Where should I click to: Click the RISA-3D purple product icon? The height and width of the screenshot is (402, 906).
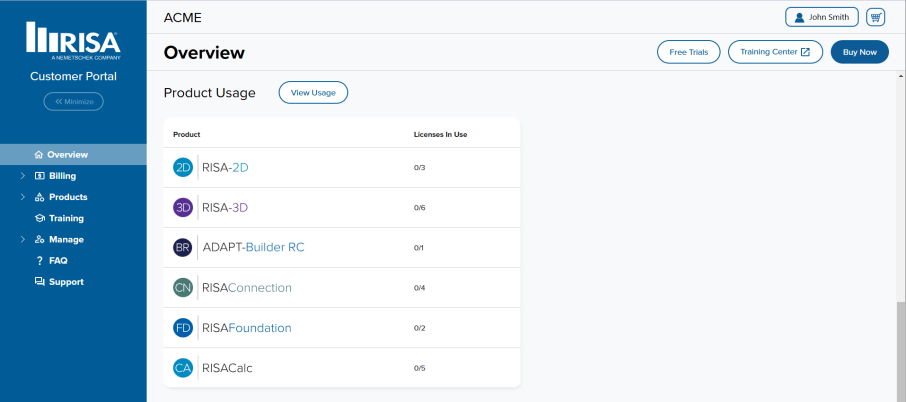(x=183, y=207)
